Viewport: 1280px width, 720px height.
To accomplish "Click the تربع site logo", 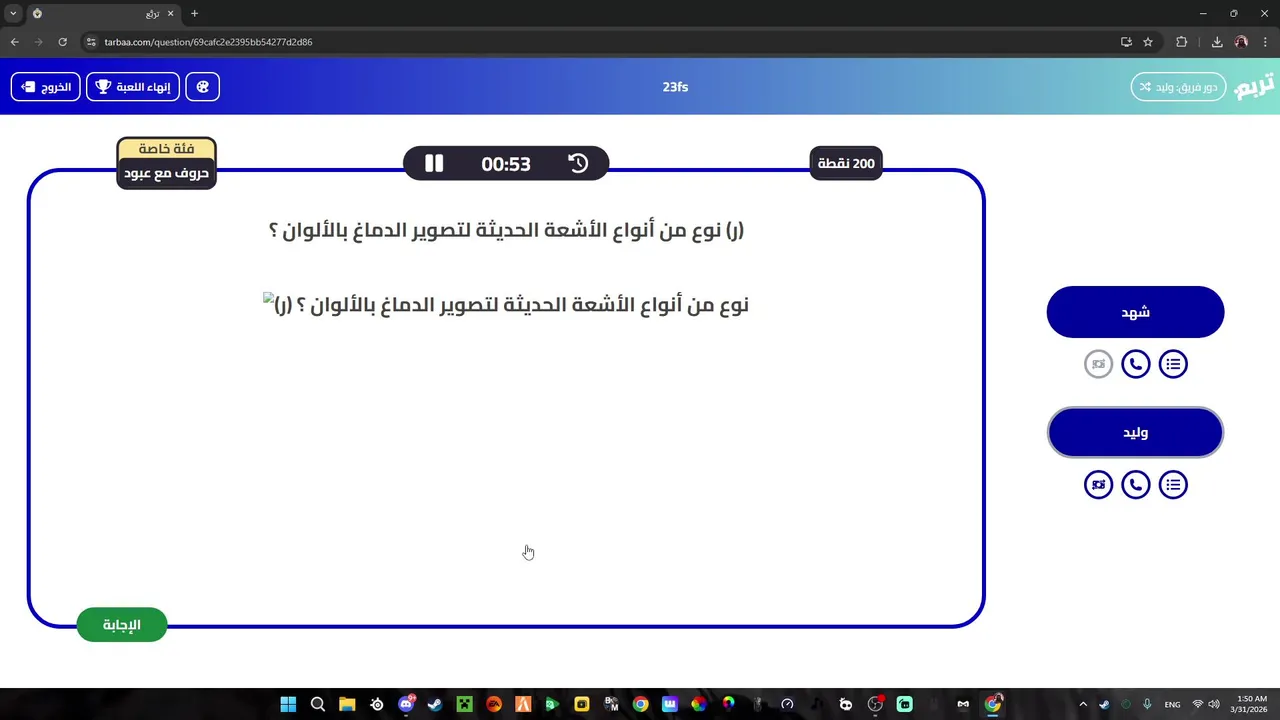I will click(x=1254, y=86).
